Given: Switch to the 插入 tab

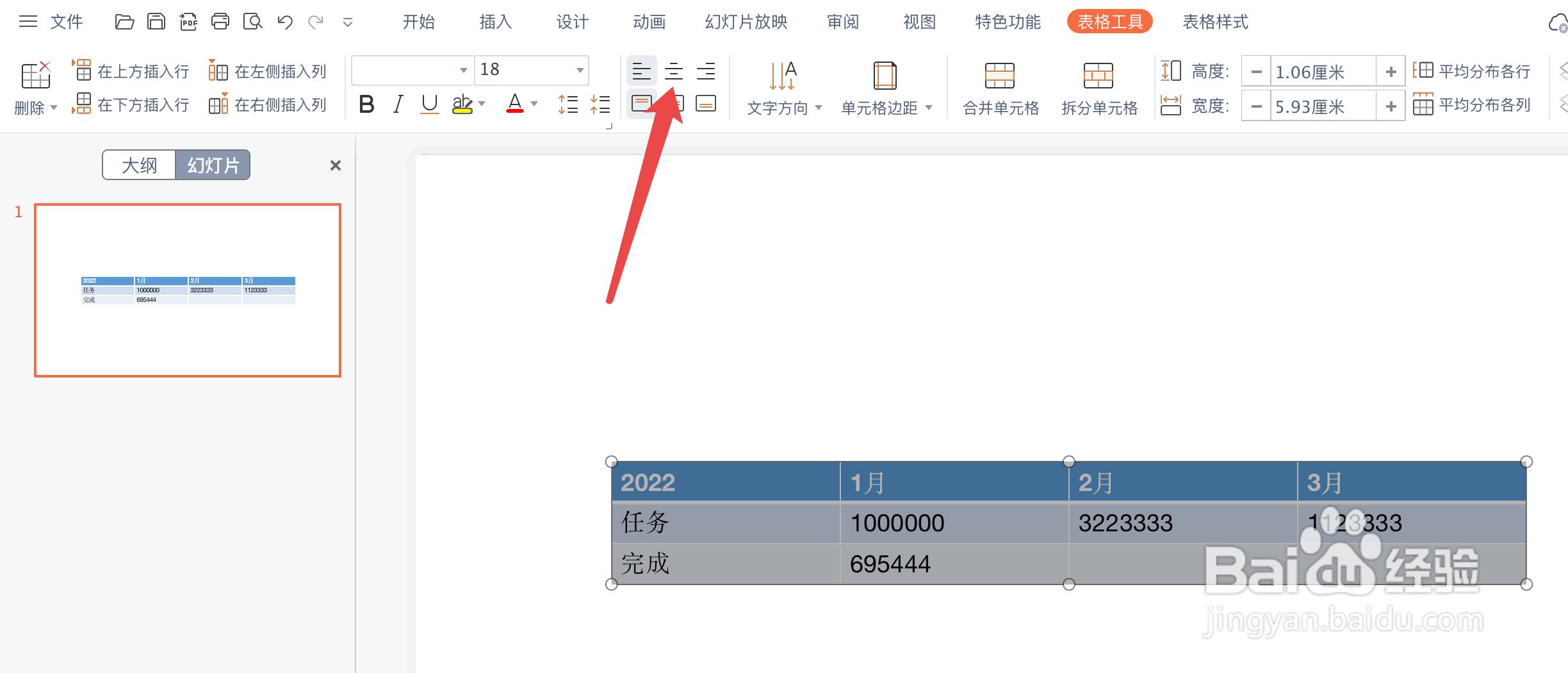Looking at the screenshot, I should [496, 22].
